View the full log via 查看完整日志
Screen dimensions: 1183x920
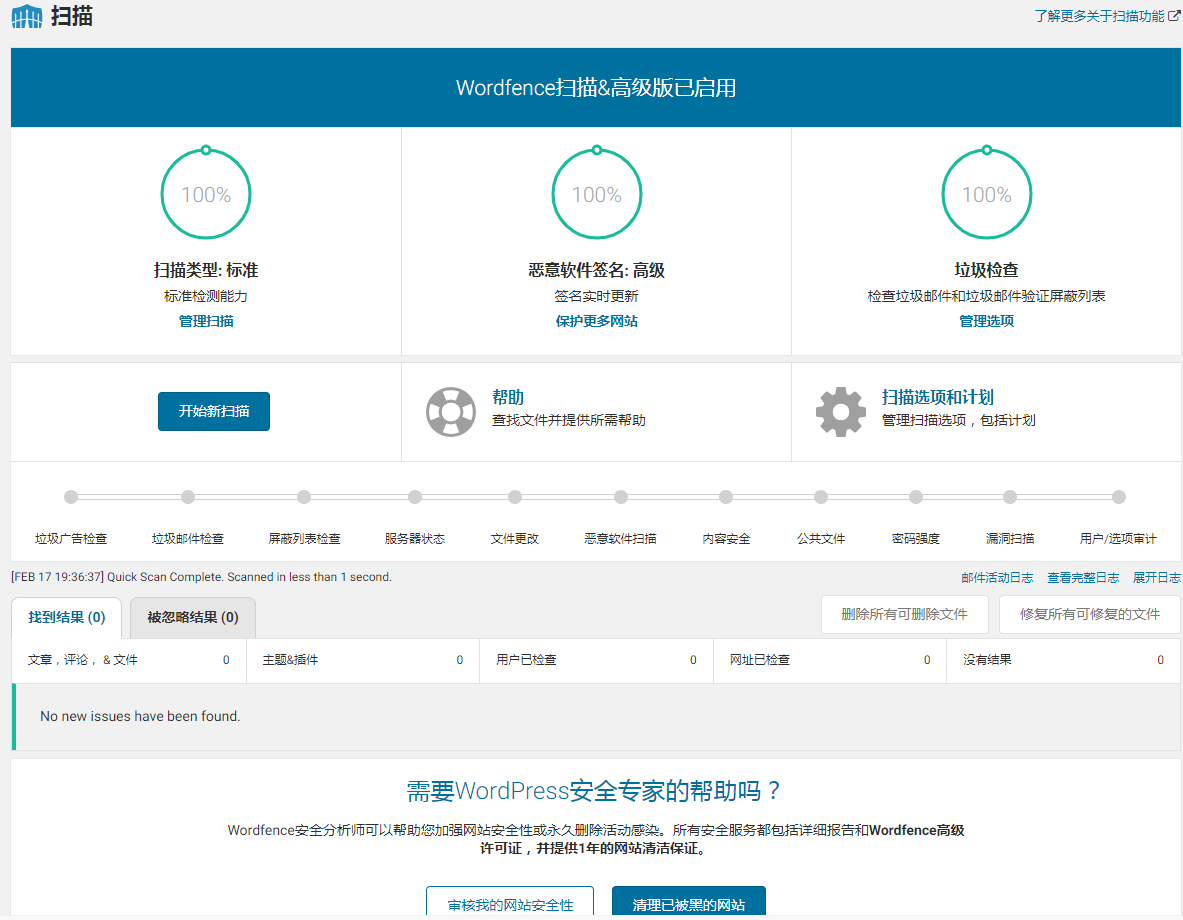(x=1083, y=577)
